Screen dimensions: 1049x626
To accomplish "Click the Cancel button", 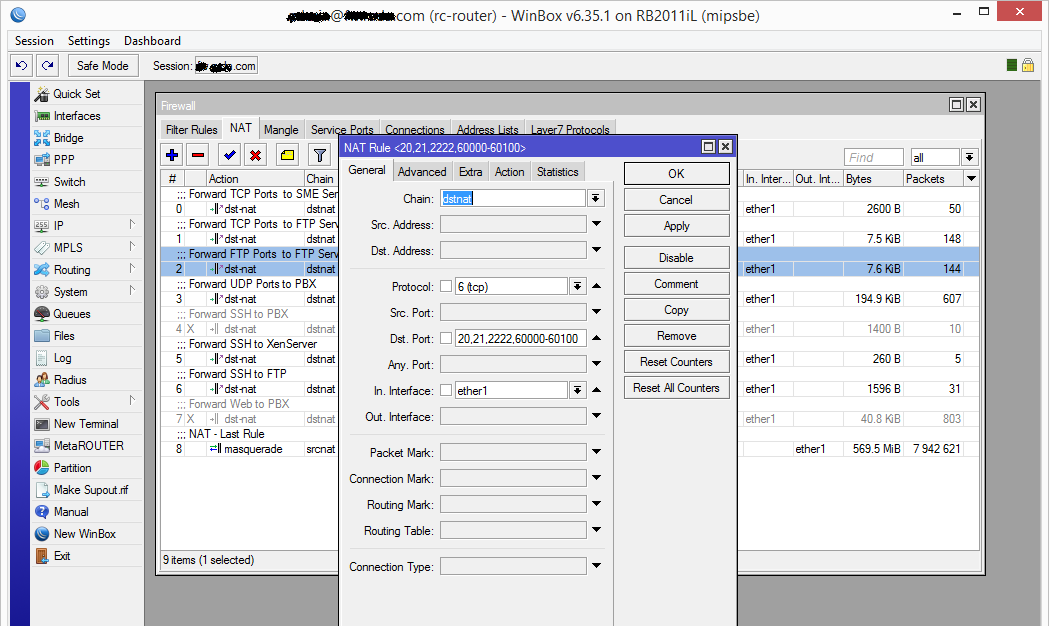I will click(676, 200).
